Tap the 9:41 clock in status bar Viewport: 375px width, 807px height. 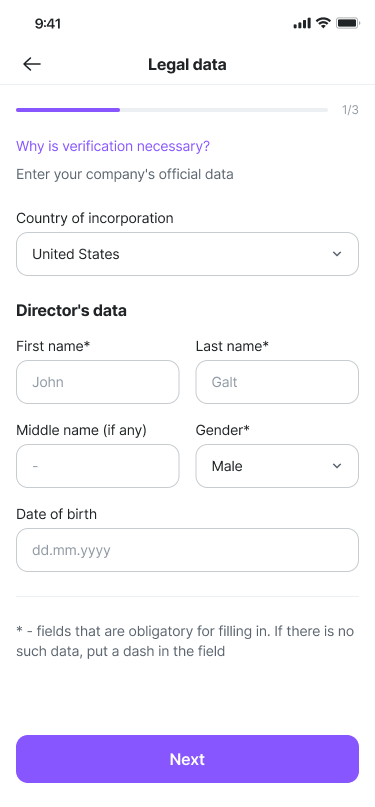(x=48, y=24)
